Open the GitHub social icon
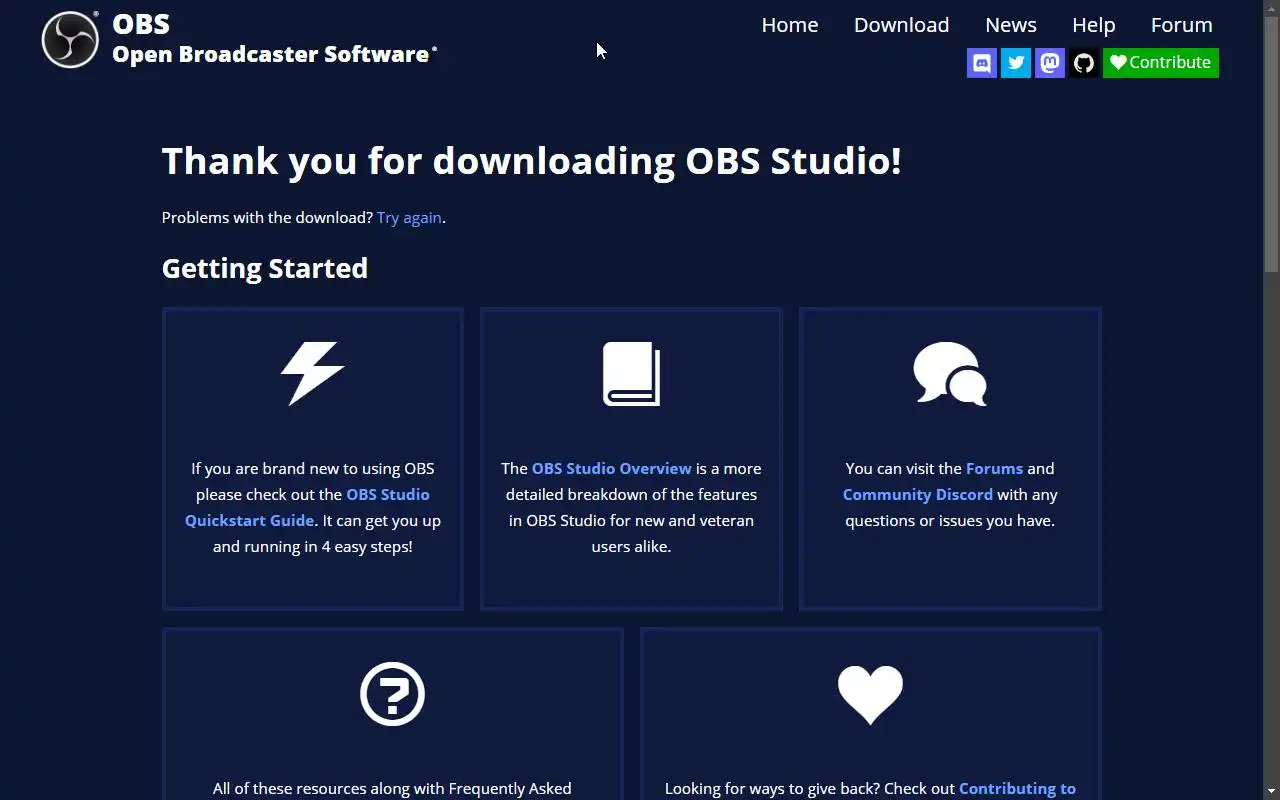Viewport: 1280px width, 800px height. [1084, 63]
